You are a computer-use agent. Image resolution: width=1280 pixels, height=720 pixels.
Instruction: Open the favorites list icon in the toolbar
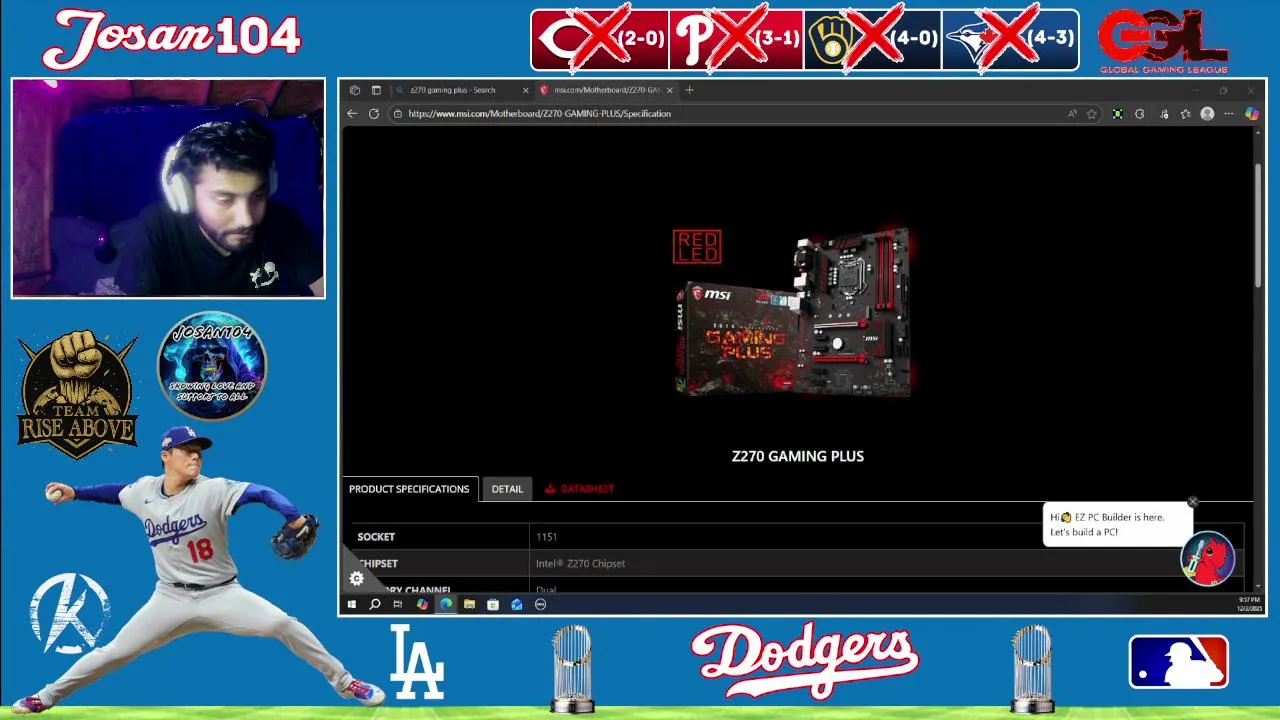point(1186,114)
